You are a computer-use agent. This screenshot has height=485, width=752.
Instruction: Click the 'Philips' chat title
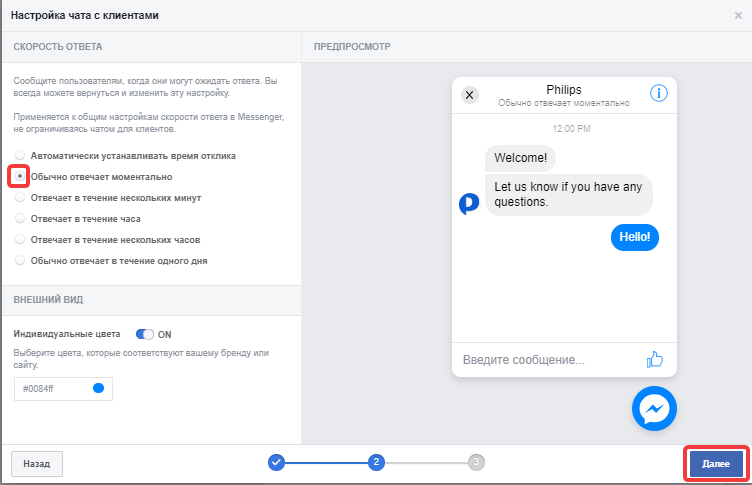(564, 90)
